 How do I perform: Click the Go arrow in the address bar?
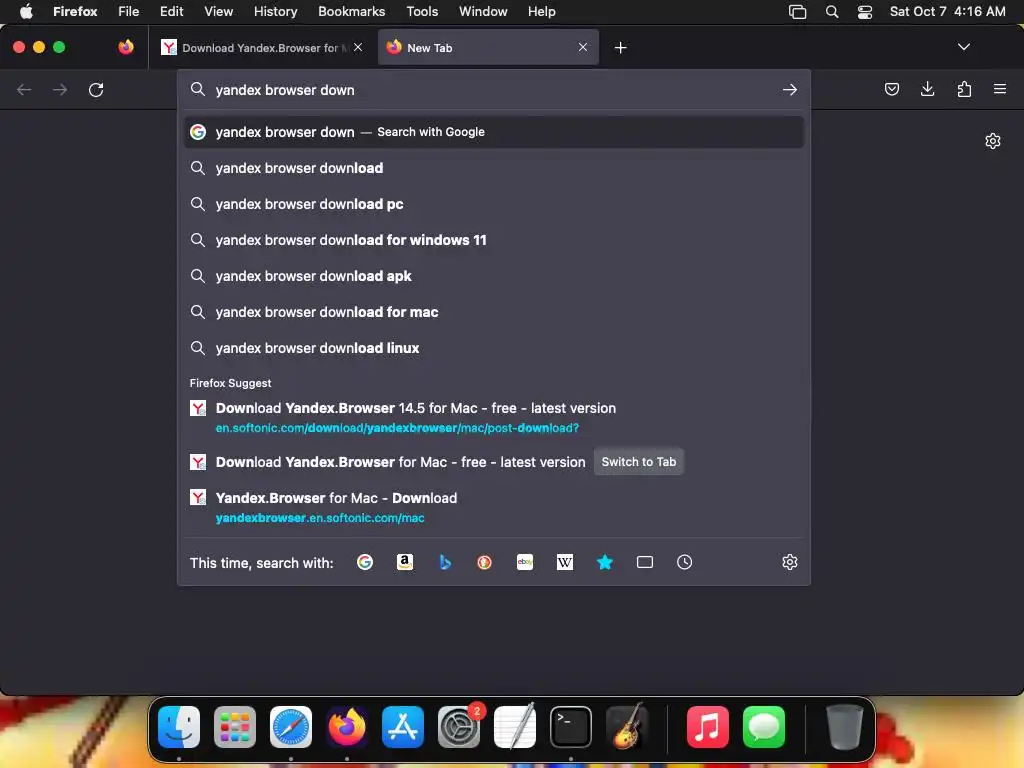[790, 89]
